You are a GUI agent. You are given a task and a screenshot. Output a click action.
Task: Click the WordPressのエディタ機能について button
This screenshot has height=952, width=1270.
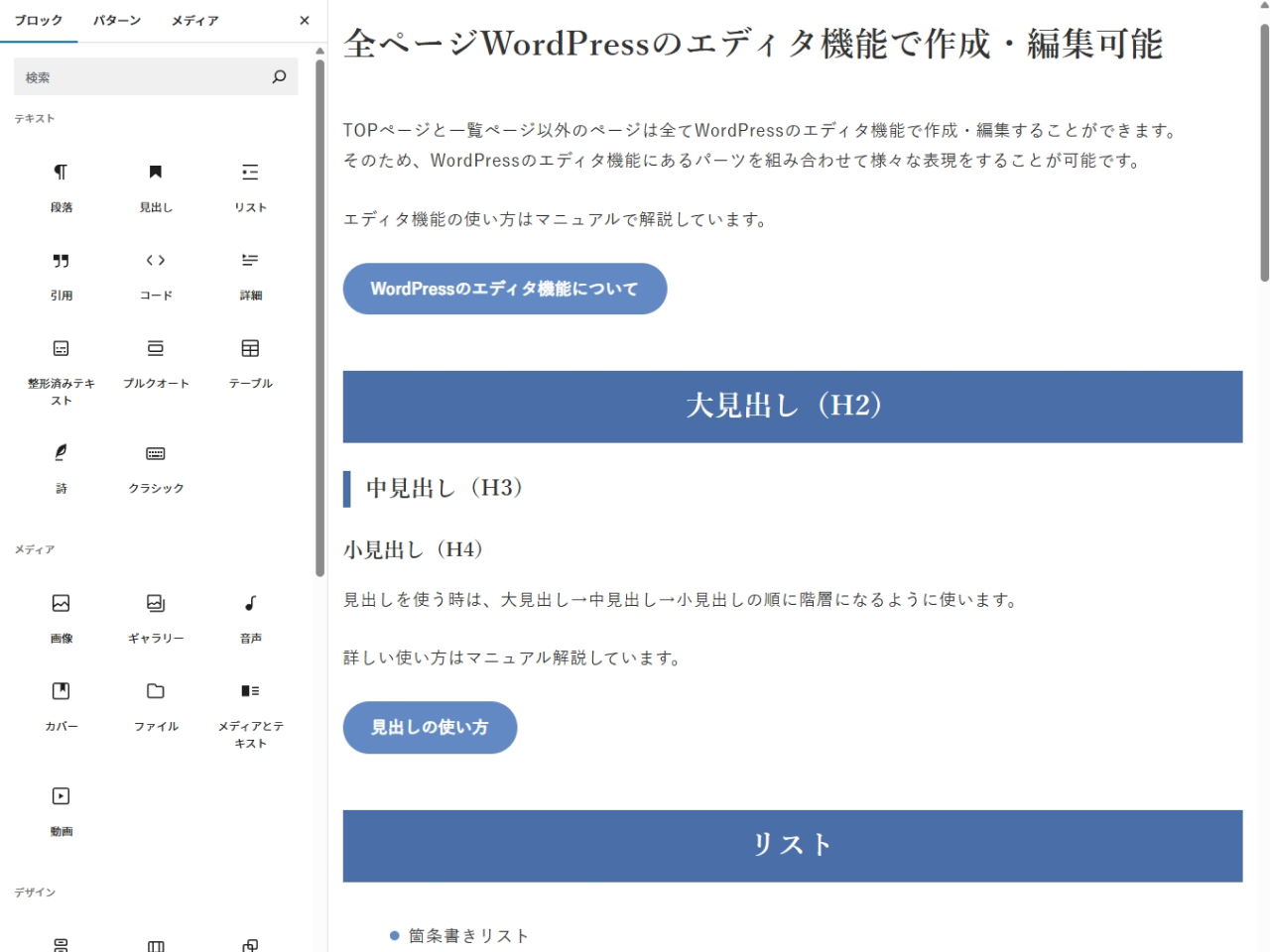point(505,289)
